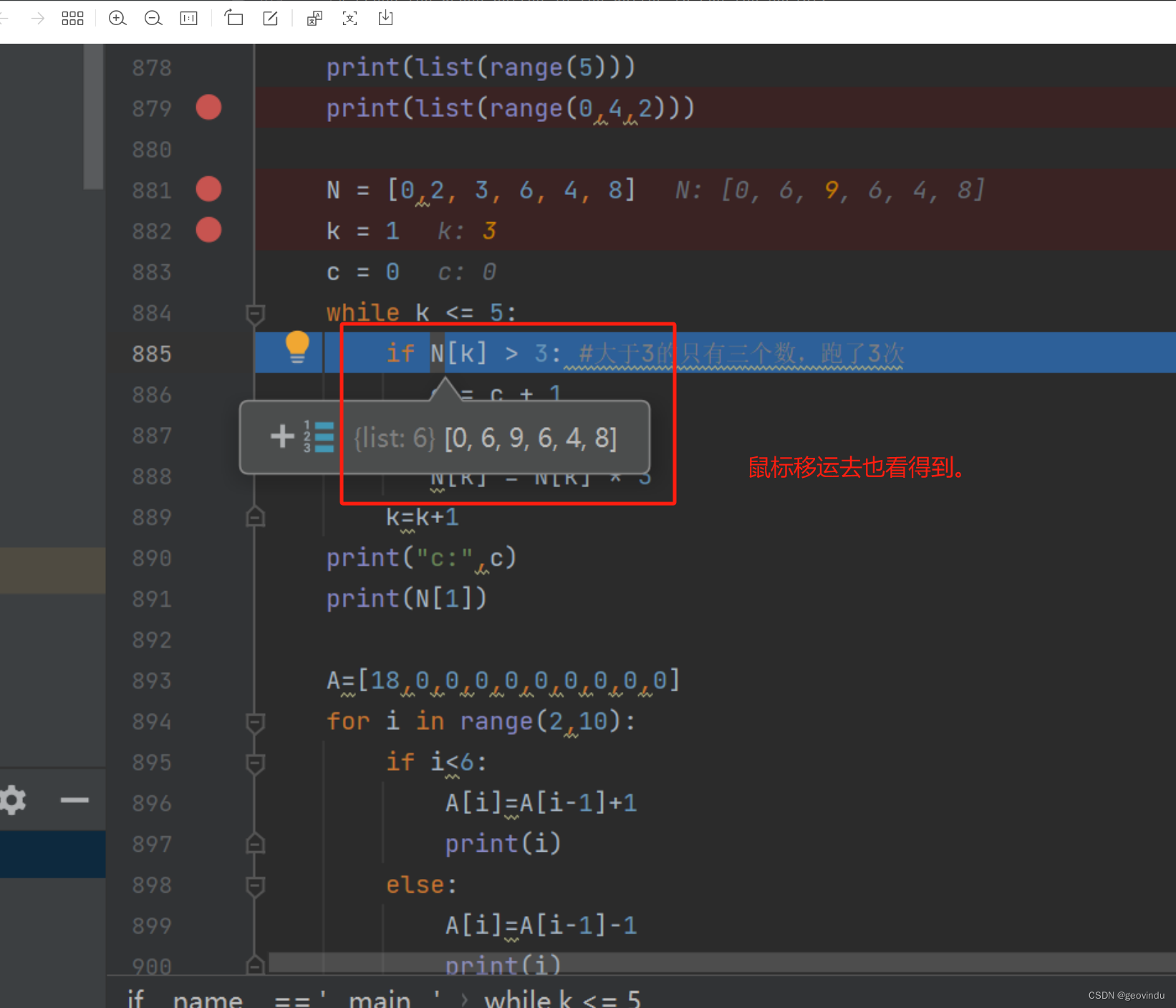Screen dimensions: 1176x1008
Task: Translate text in the image
Action: pos(314,18)
